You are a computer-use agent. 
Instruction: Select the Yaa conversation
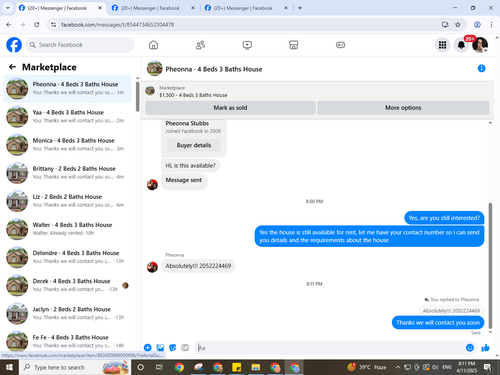tap(68, 116)
